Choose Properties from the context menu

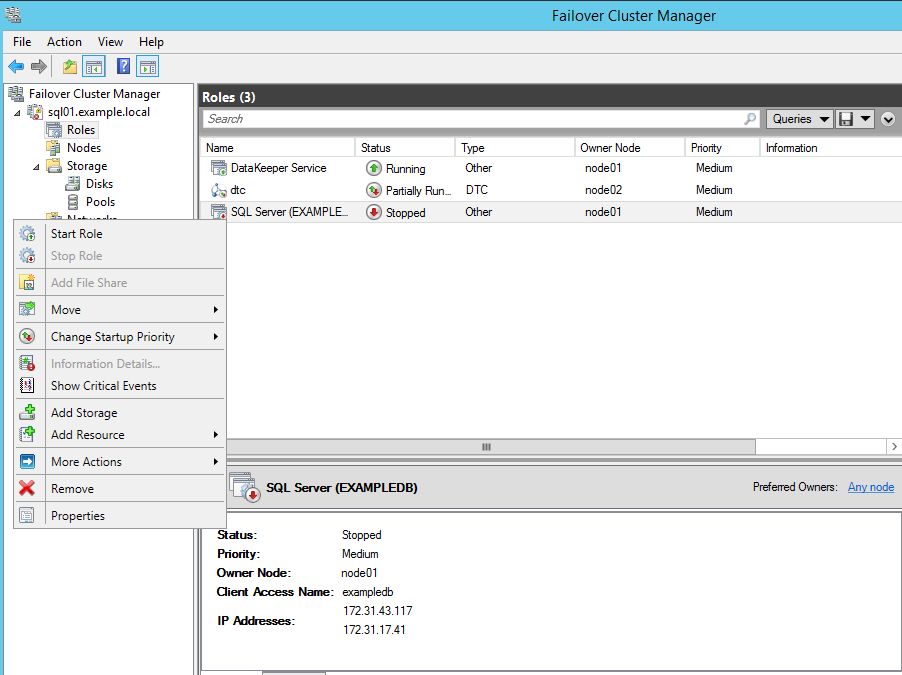[80, 515]
